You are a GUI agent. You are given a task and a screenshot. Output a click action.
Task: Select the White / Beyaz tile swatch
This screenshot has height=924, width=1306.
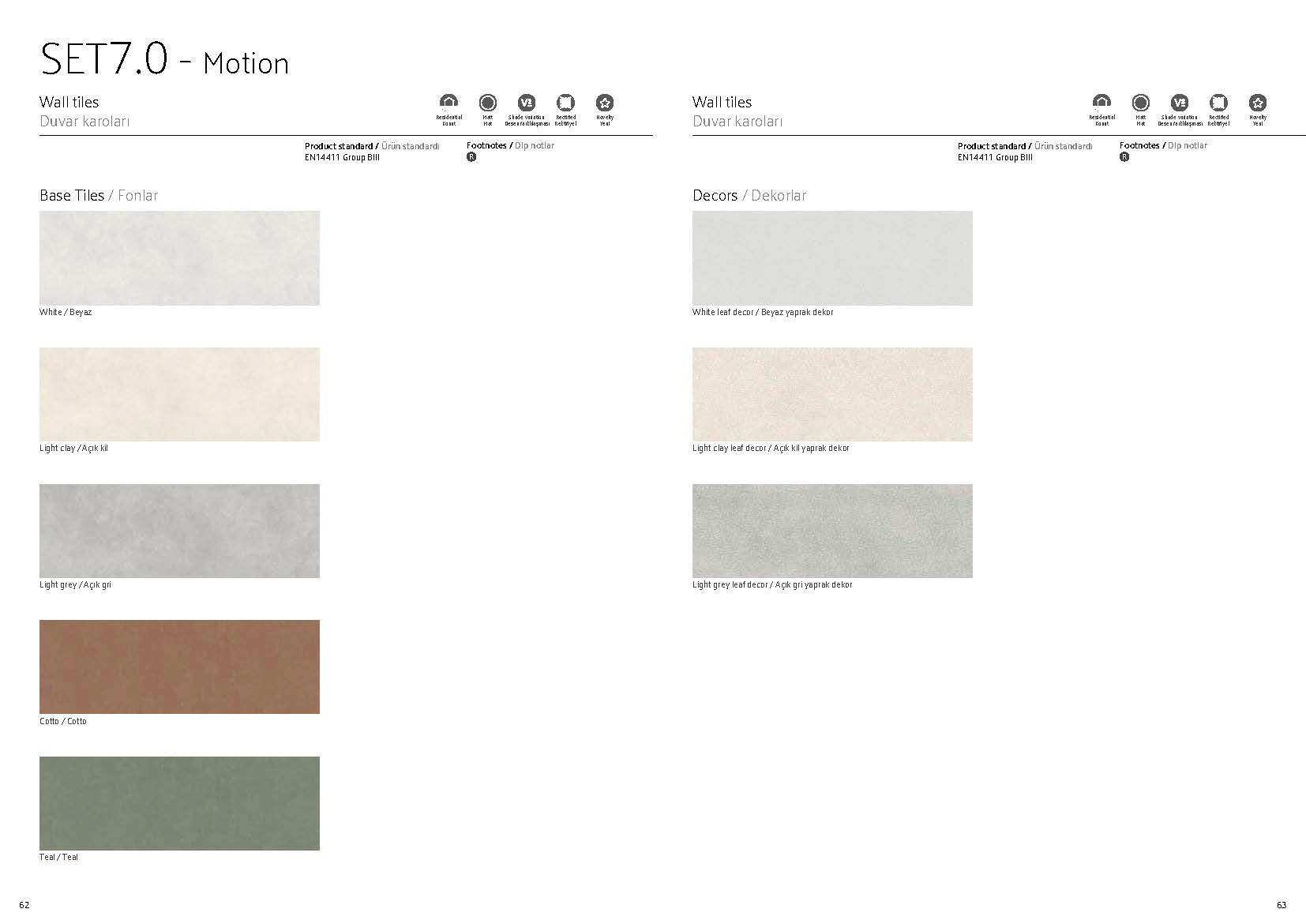[x=179, y=257]
